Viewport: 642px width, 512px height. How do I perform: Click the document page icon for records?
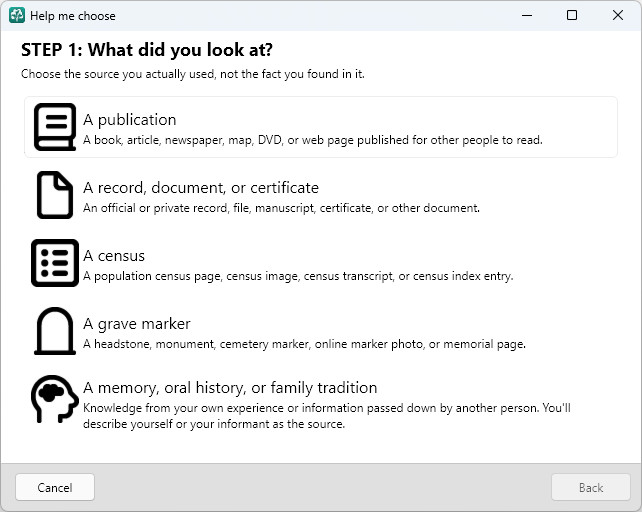point(55,195)
